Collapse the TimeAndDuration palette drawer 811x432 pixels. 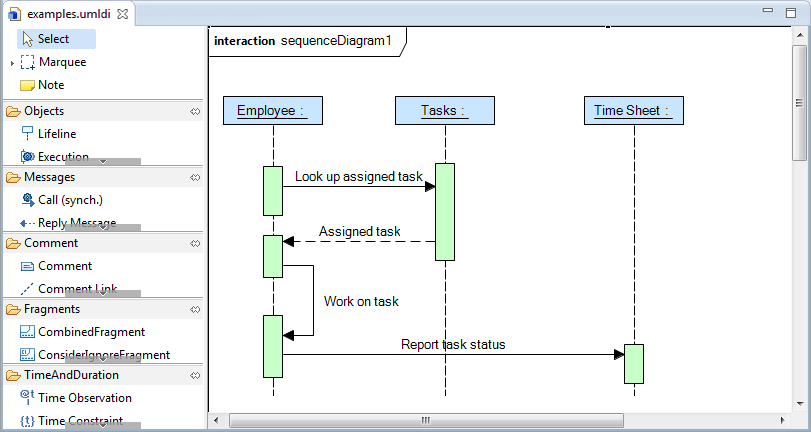70,375
